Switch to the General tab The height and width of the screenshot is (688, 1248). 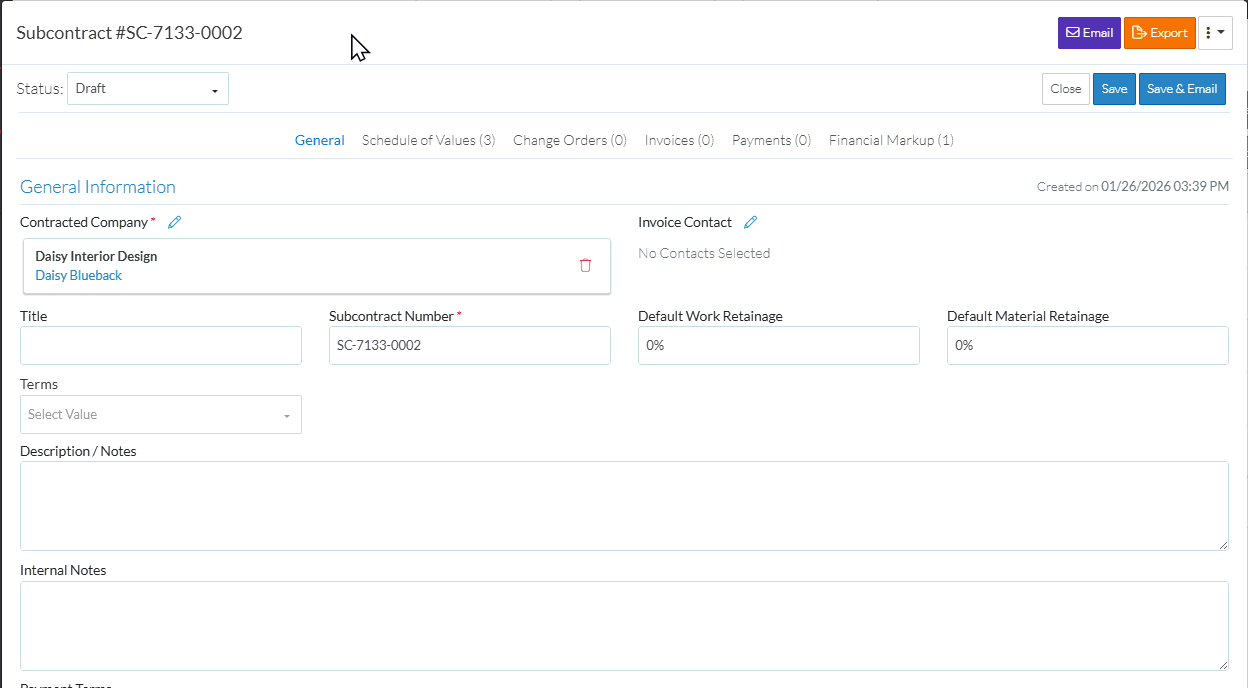pos(319,140)
